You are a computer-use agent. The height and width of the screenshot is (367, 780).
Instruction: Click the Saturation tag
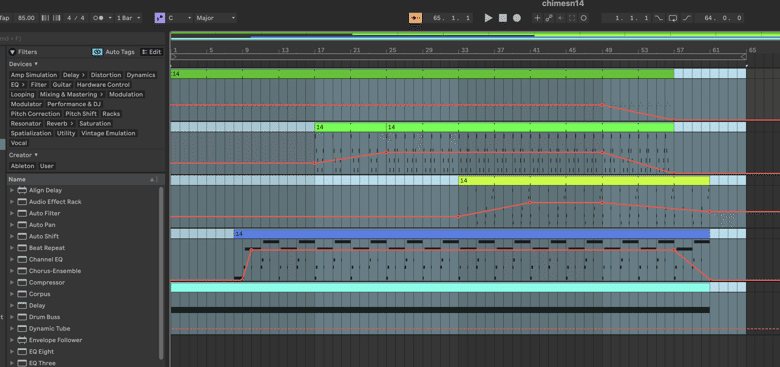click(95, 123)
